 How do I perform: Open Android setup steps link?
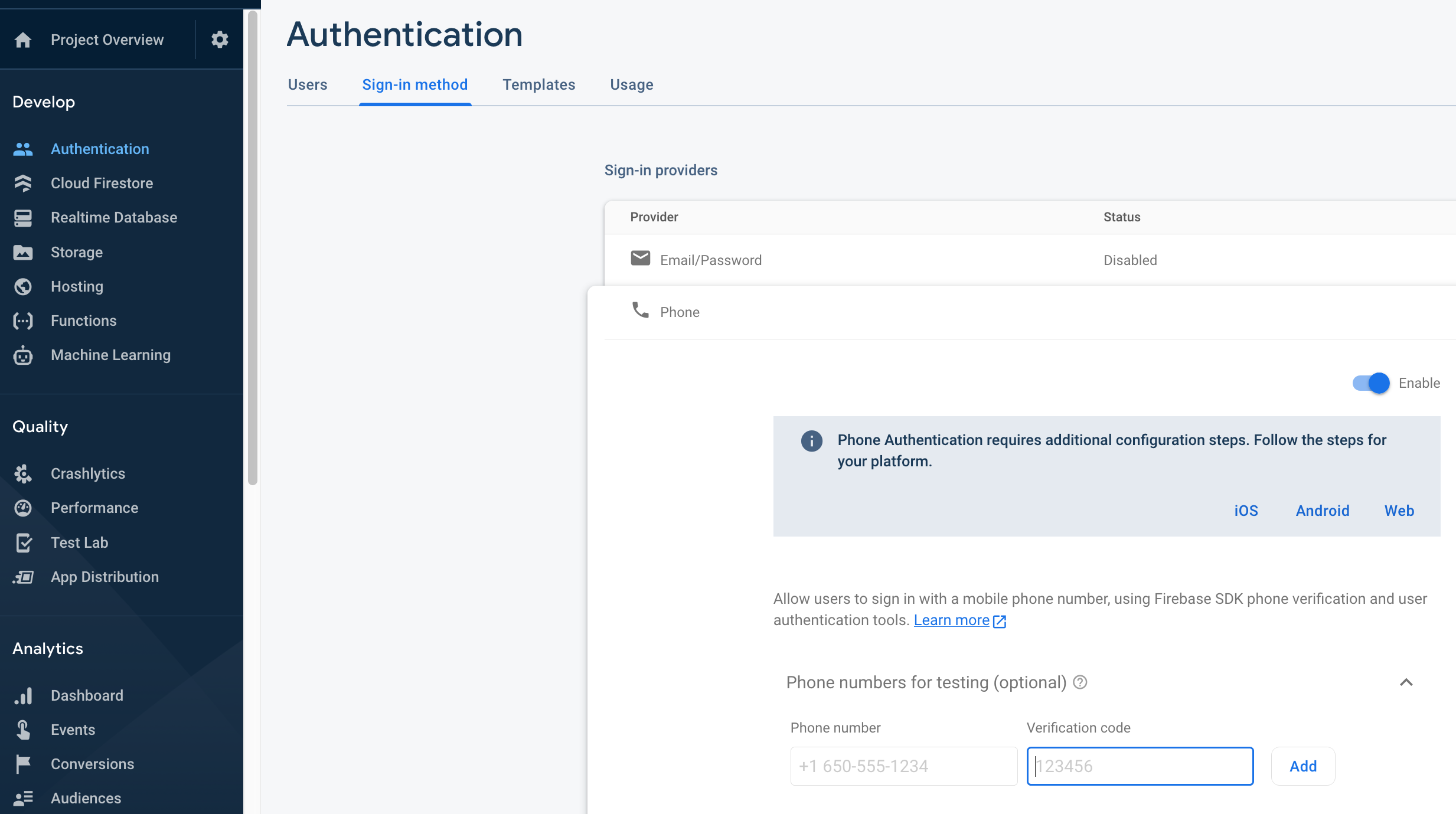(1323, 511)
